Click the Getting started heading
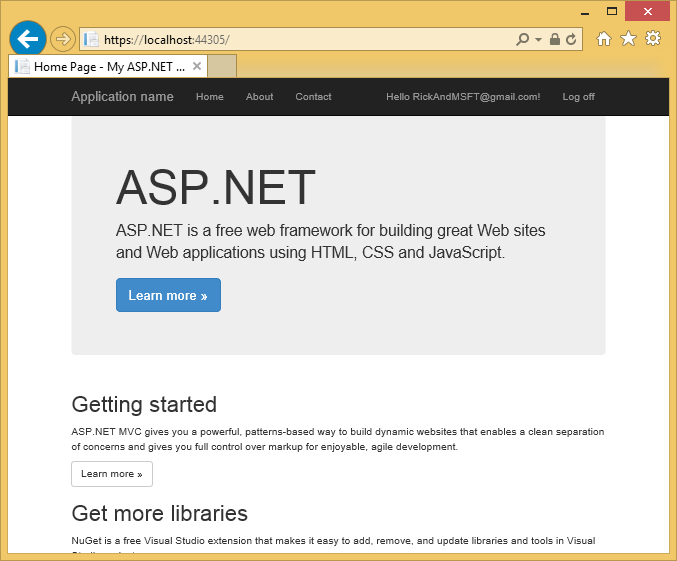This screenshot has width=677, height=561. [x=144, y=405]
